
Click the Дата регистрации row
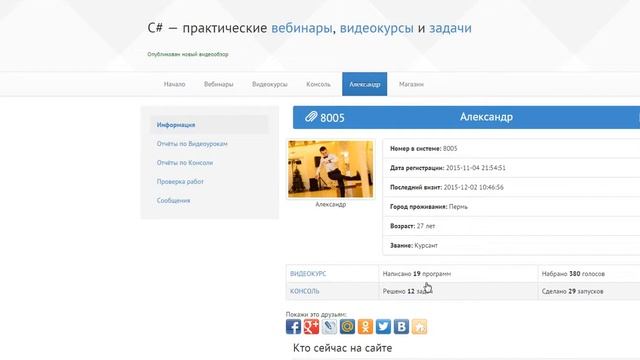pos(511,168)
